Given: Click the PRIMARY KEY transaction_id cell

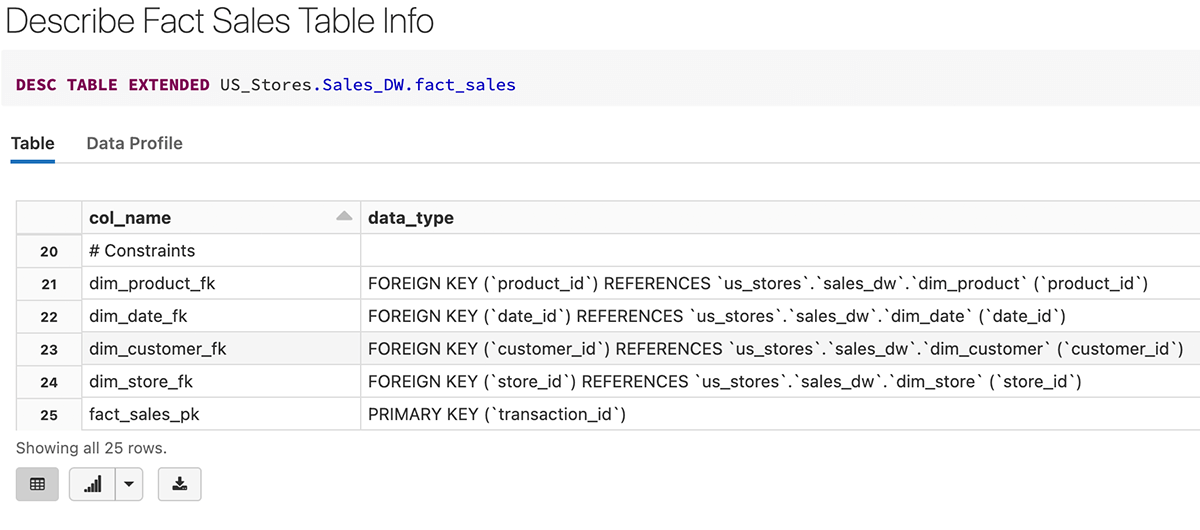Looking at the screenshot, I should click(x=496, y=414).
